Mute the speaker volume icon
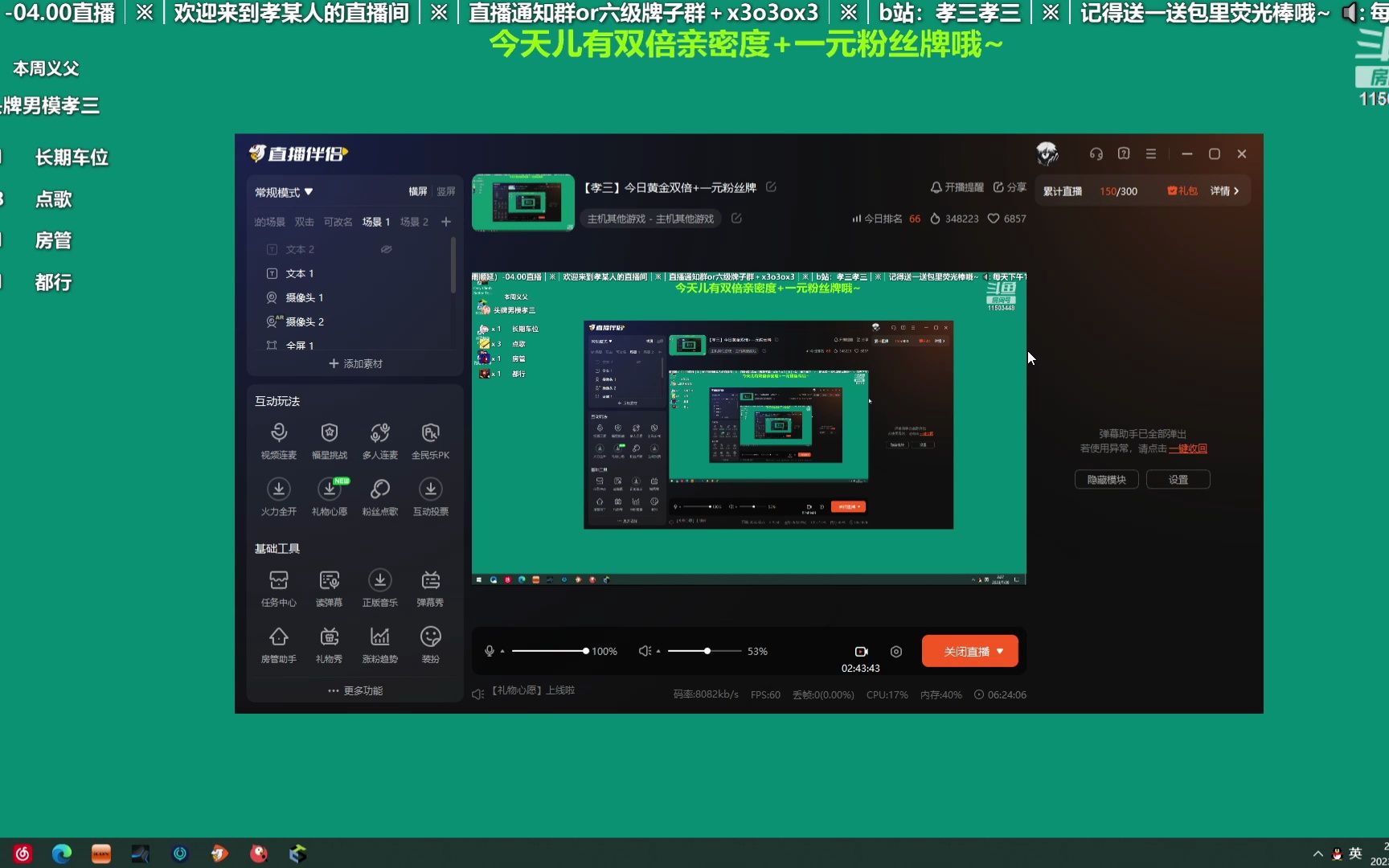This screenshot has height=868, width=1389. 645,651
